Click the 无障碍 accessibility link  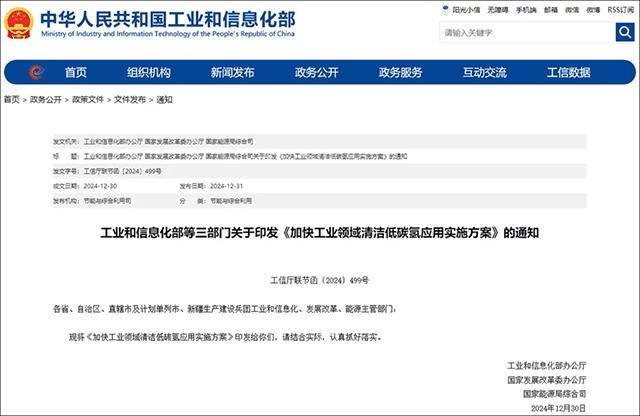point(498,10)
